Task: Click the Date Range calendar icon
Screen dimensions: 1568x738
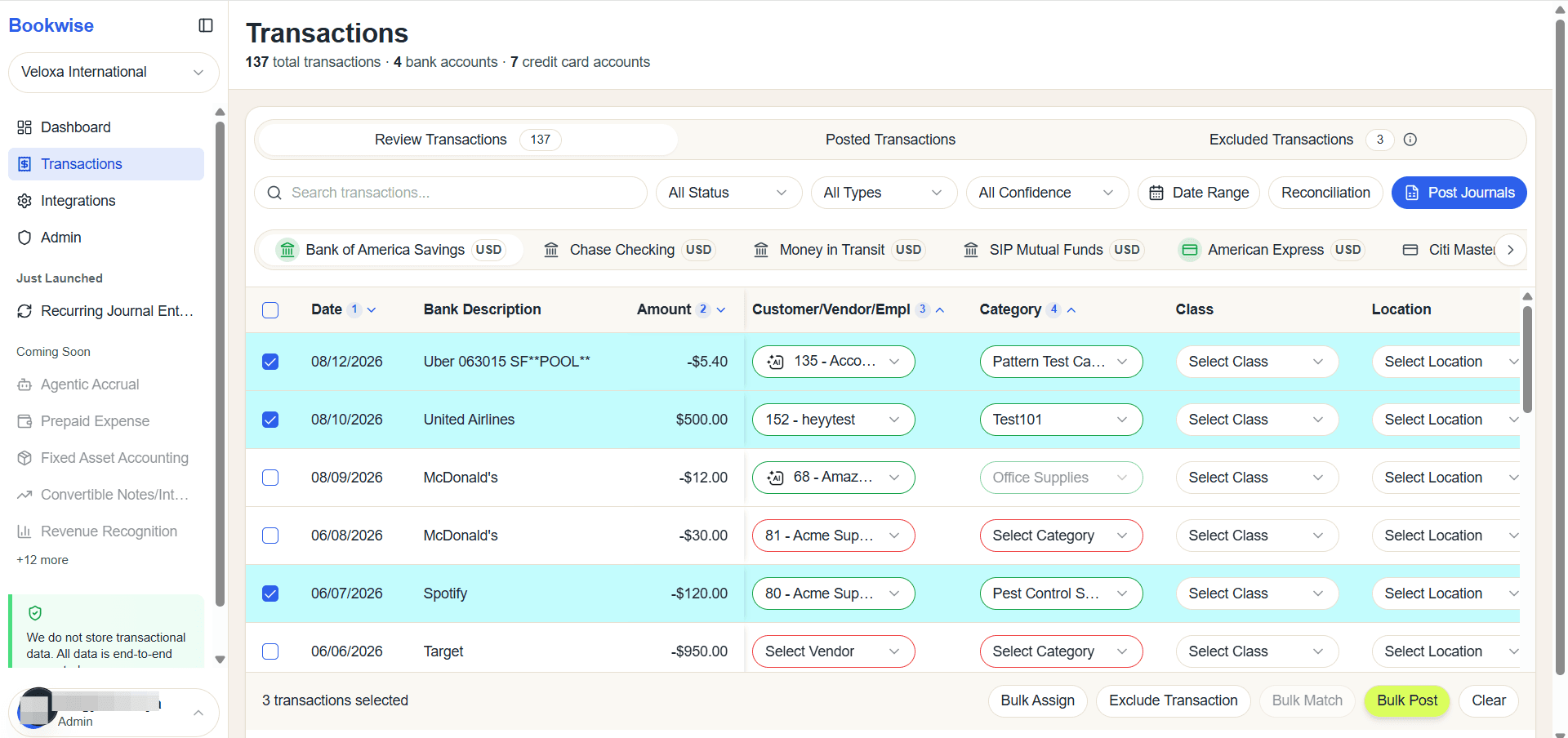Action: (x=1156, y=193)
